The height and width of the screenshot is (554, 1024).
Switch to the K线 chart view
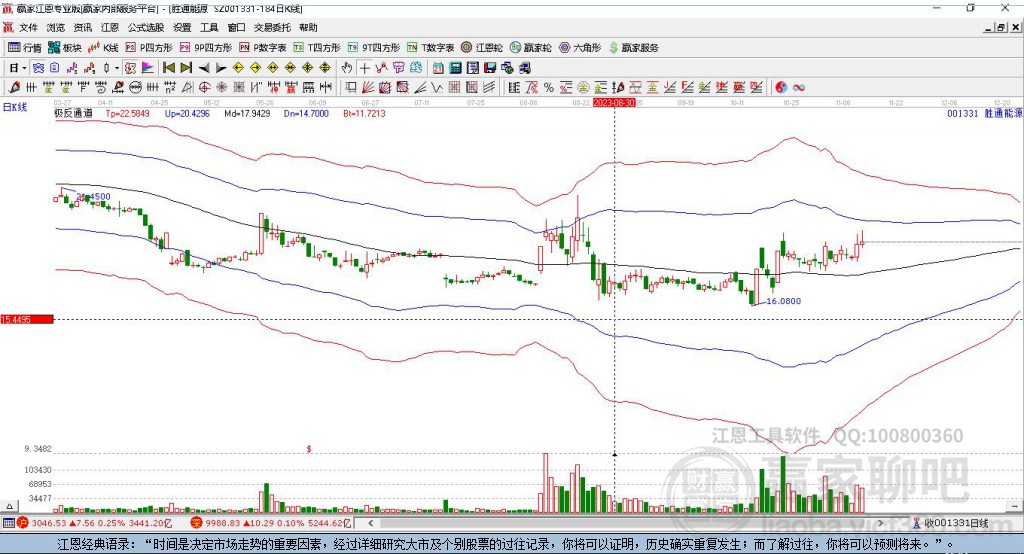[x=103, y=48]
